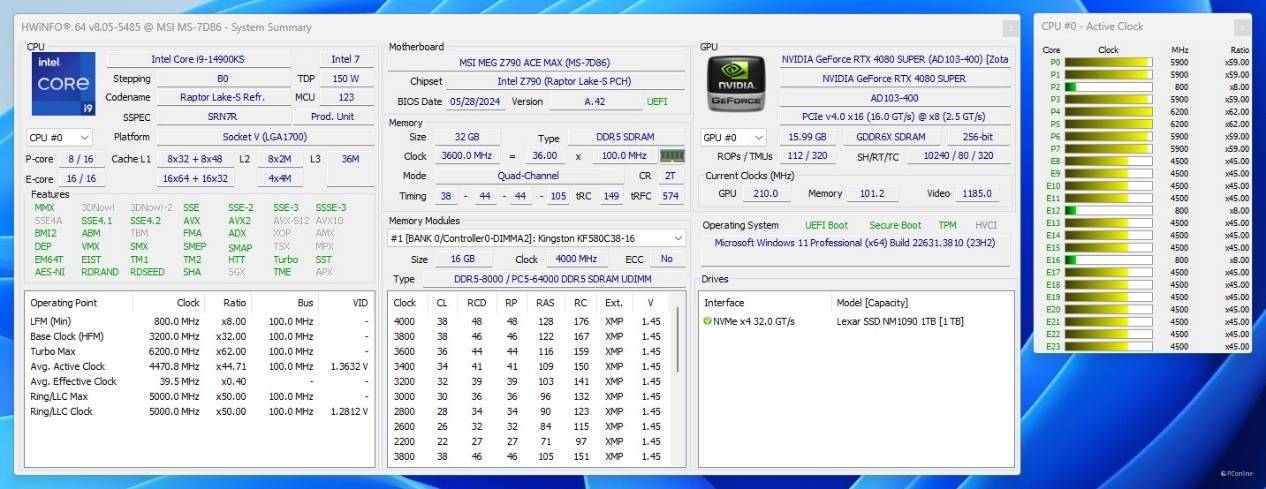Select the Base Clock (HFM) row

199,336
